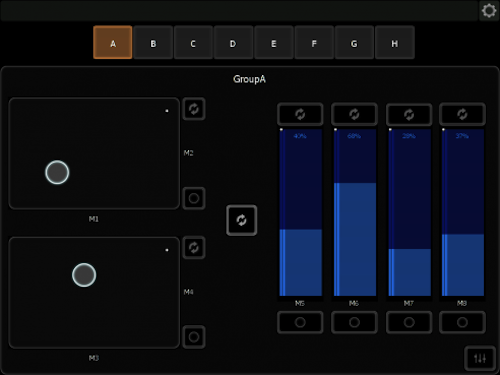Switch to group tab H

point(395,43)
